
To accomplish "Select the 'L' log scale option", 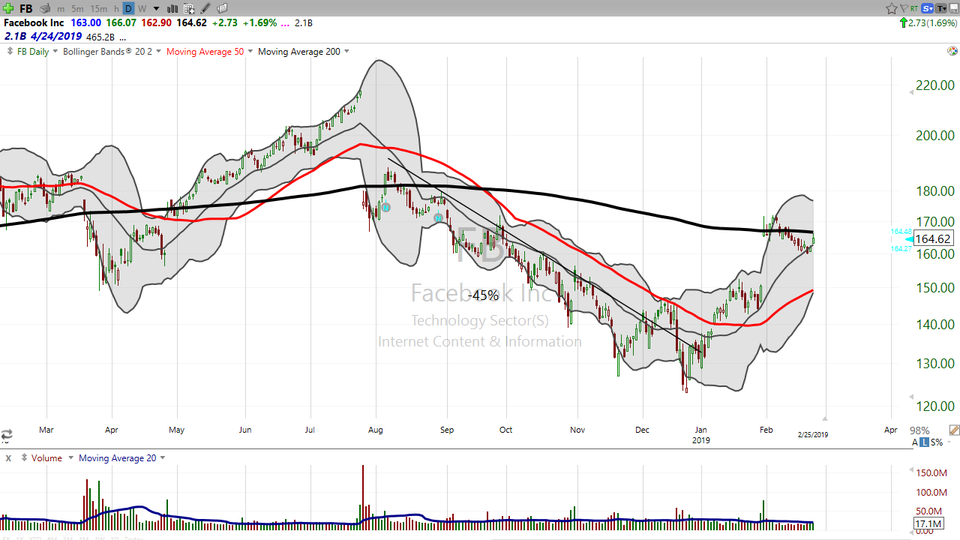I will point(924,442).
